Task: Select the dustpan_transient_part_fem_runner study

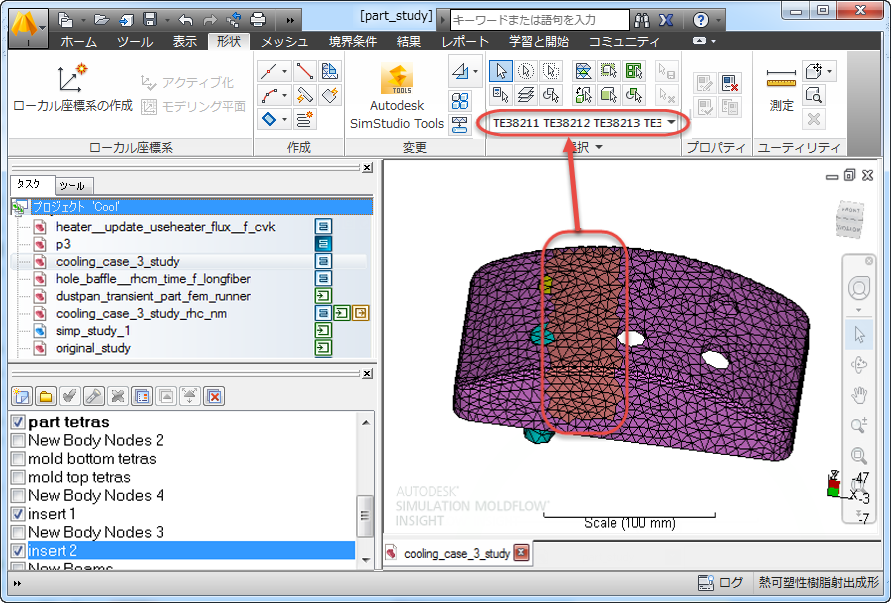Action: coord(153,296)
